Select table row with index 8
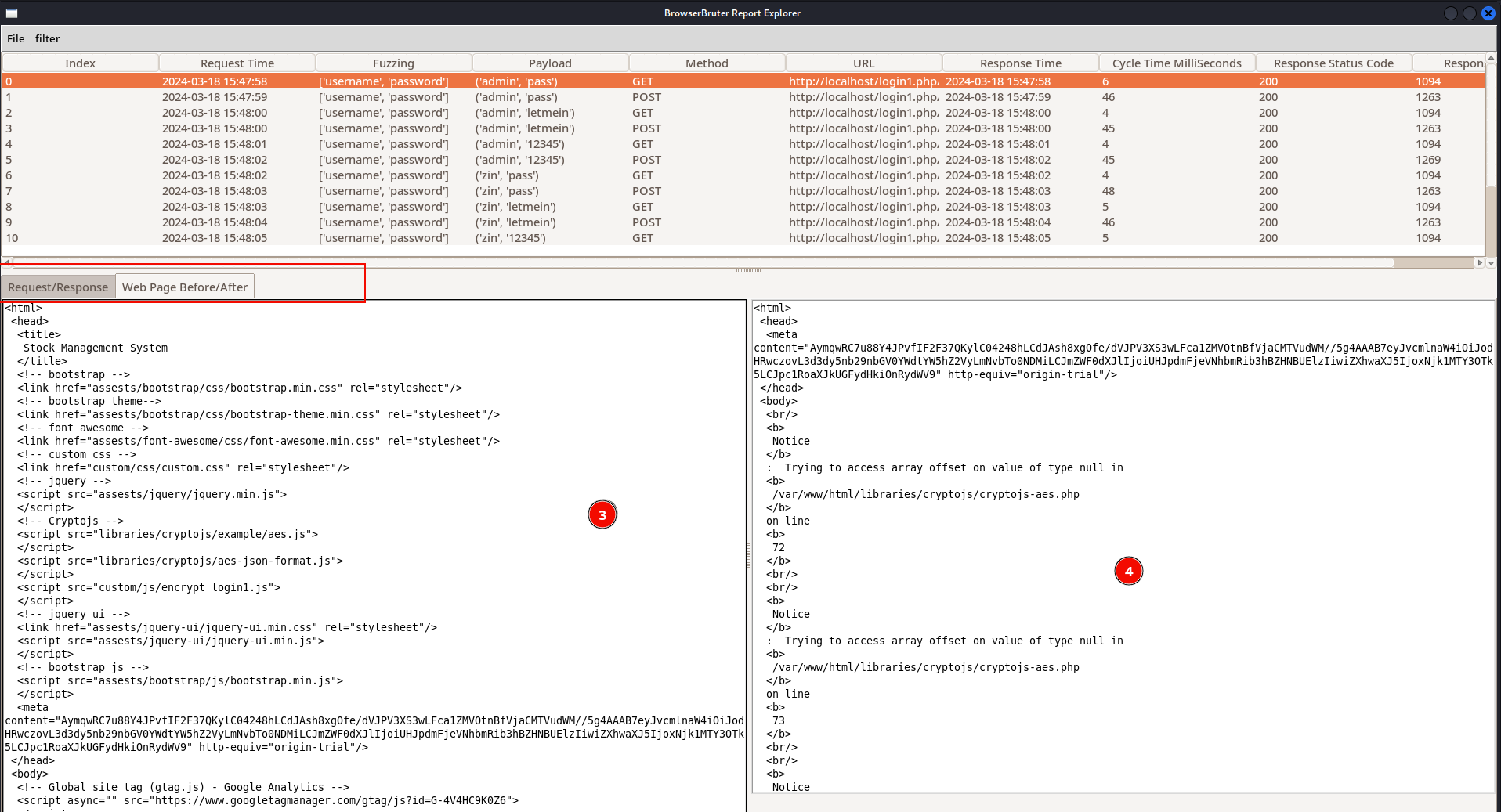The image size is (1501, 812). 743,207
